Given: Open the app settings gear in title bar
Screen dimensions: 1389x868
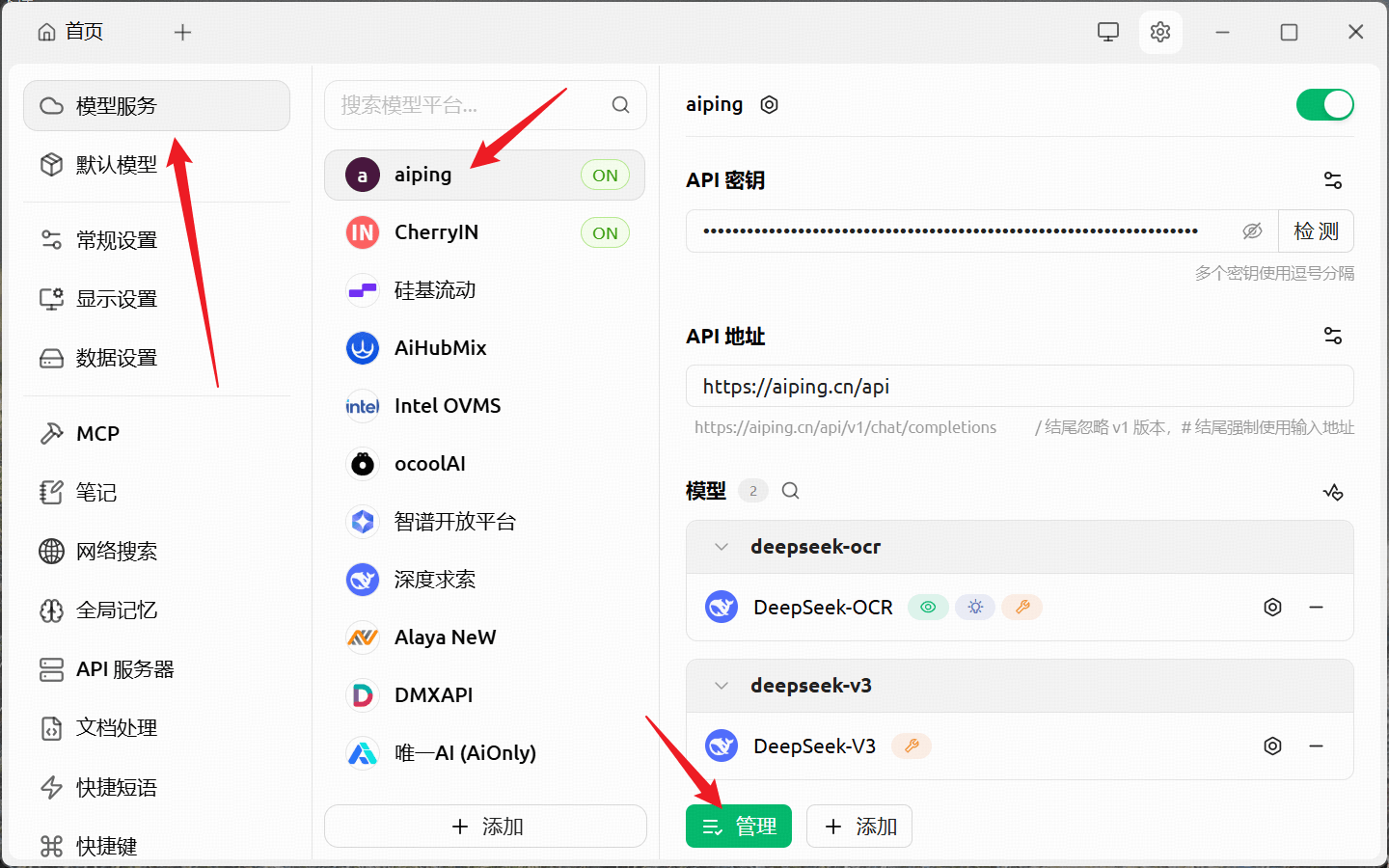Looking at the screenshot, I should tap(1159, 32).
